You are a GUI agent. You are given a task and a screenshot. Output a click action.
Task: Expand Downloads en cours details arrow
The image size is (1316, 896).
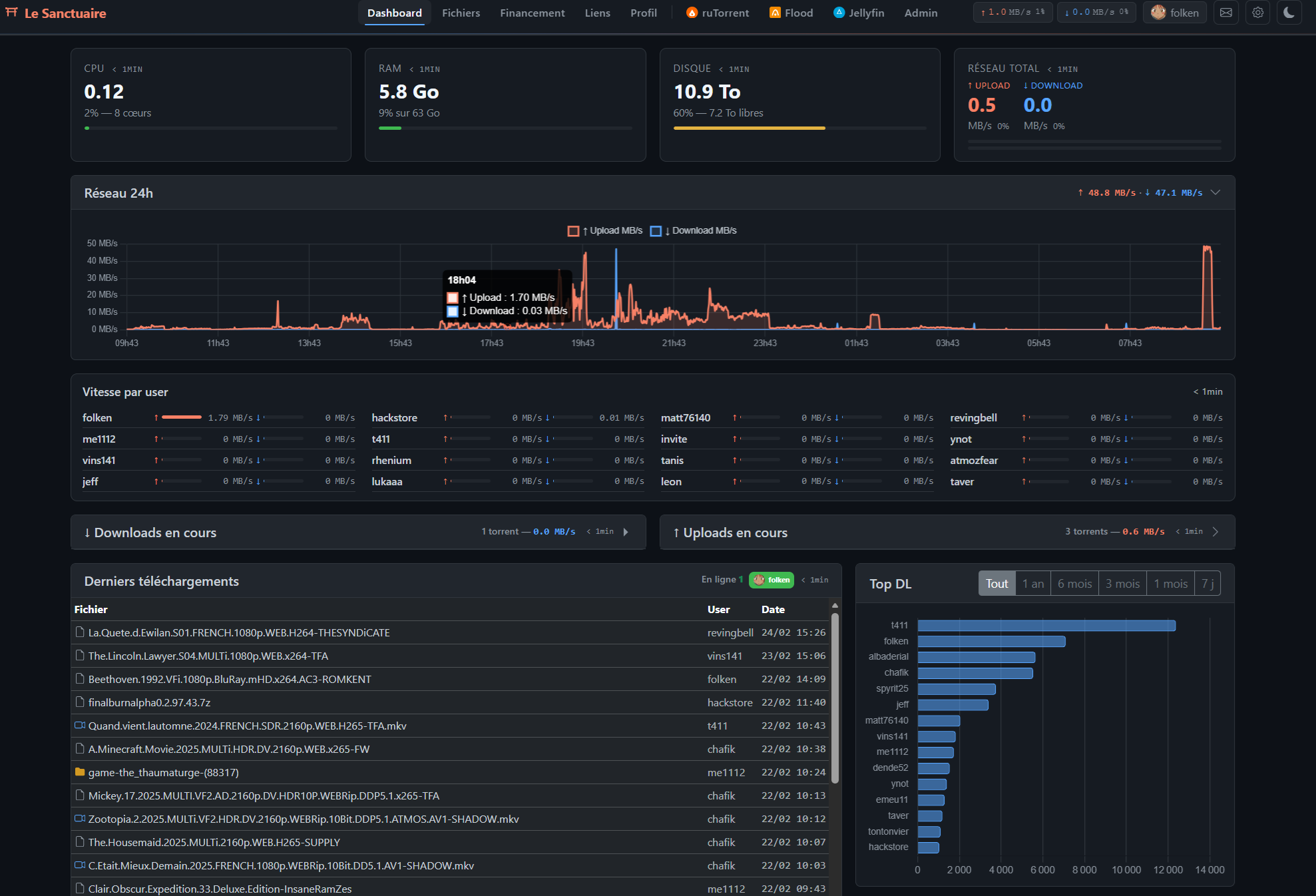(626, 531)
